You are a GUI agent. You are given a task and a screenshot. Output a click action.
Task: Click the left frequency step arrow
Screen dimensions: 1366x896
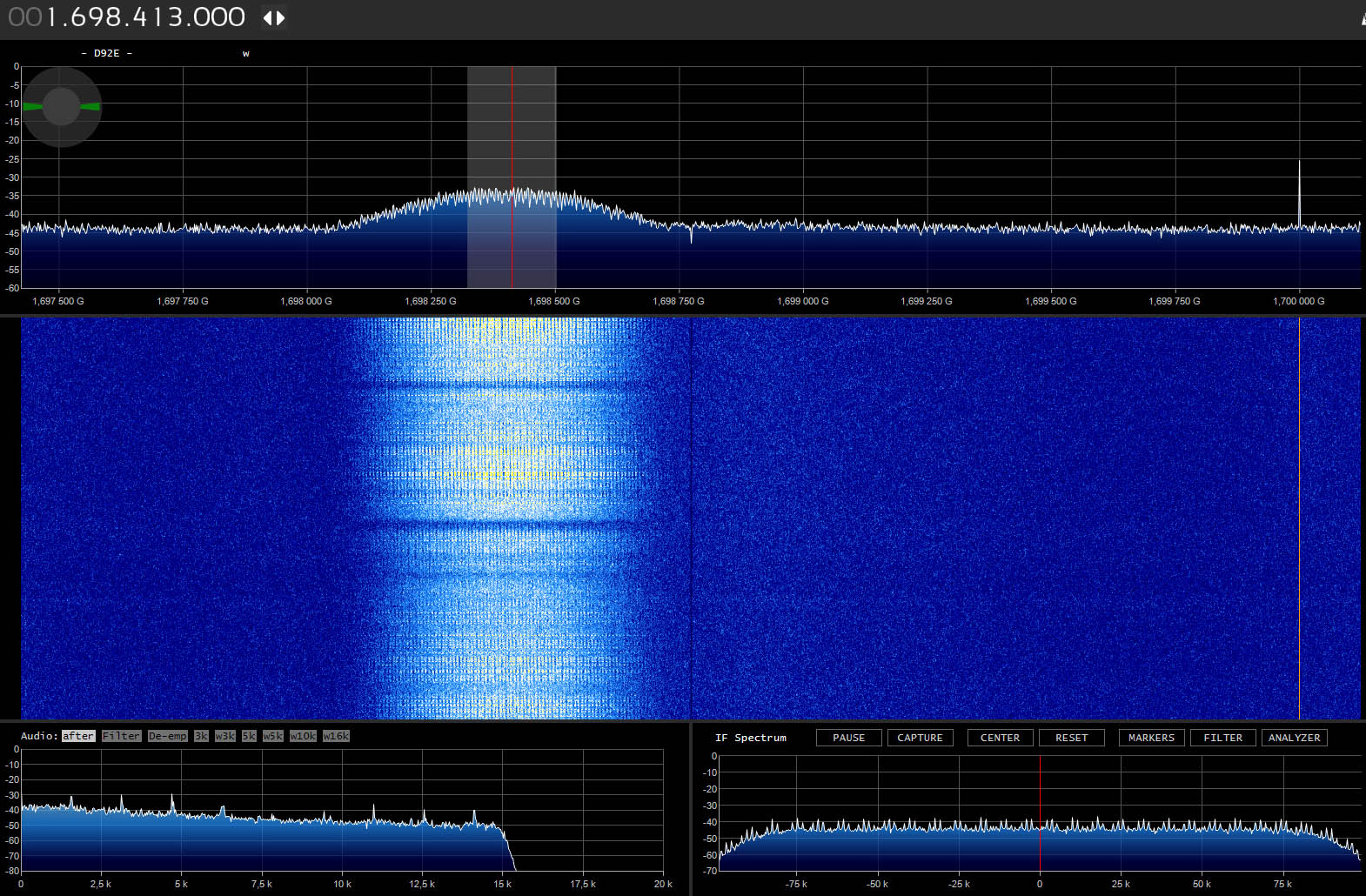[268, 18]
